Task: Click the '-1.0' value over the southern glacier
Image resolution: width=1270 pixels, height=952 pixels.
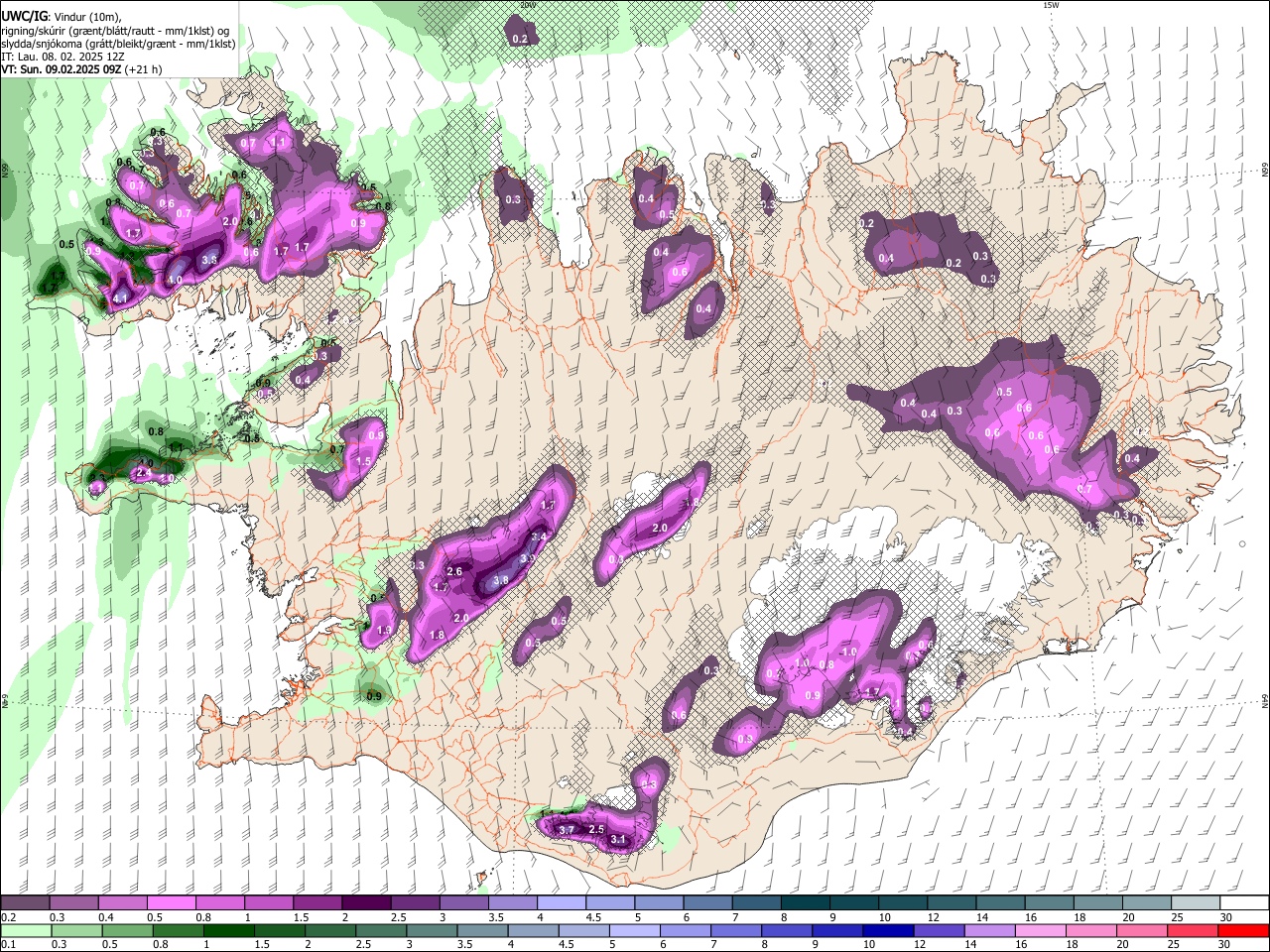Action: point(847,652)
